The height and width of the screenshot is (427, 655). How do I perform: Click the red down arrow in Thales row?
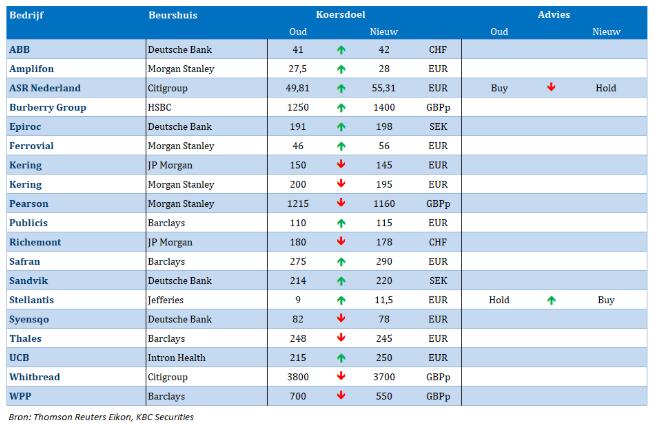pos(341,338)
